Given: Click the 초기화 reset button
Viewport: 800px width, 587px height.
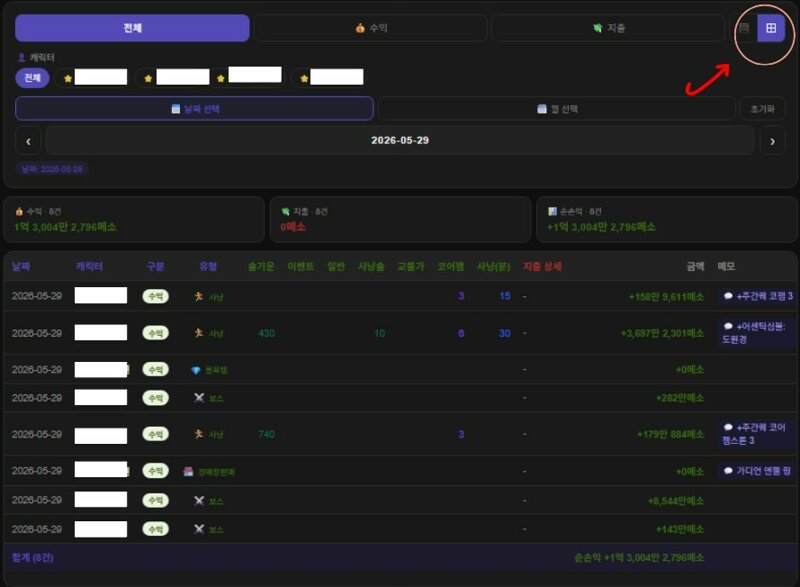Looking at the screenshot, I should pos(762,109).
